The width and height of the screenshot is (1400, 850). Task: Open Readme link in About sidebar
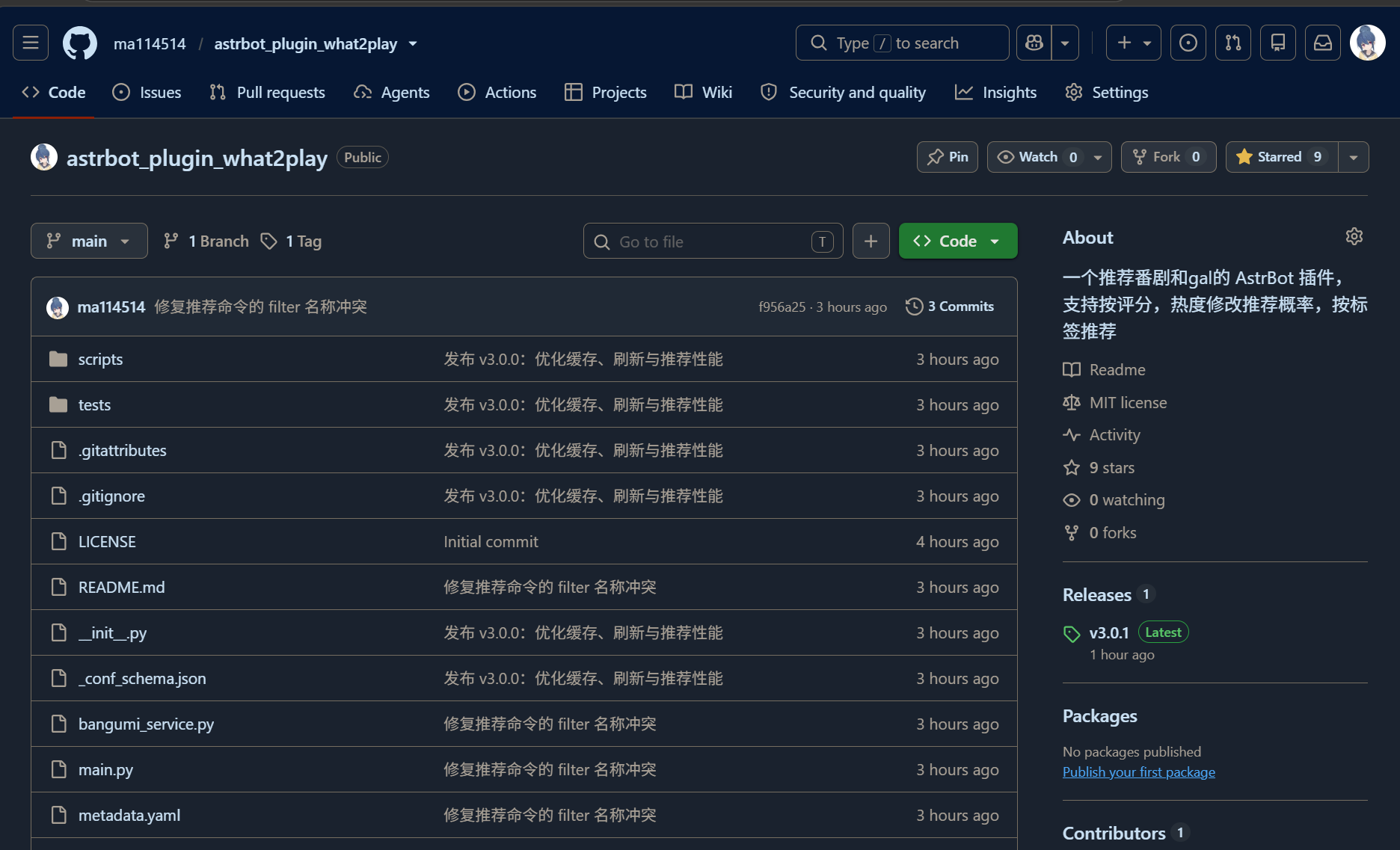point(1105,369)
